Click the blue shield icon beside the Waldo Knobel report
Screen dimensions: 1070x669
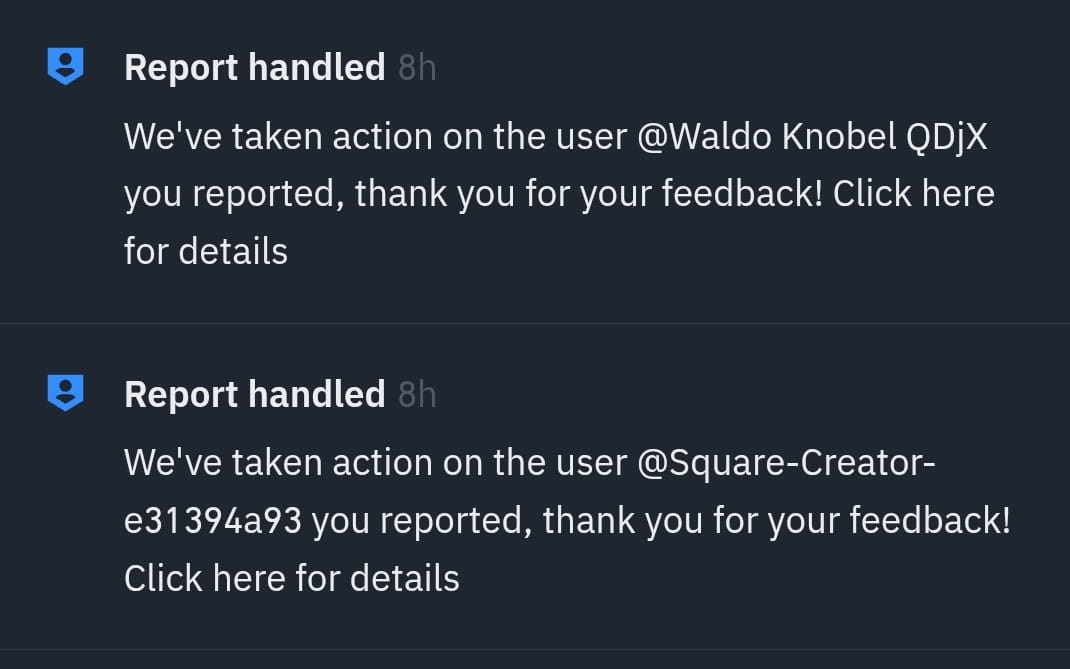tap(66, 66)
